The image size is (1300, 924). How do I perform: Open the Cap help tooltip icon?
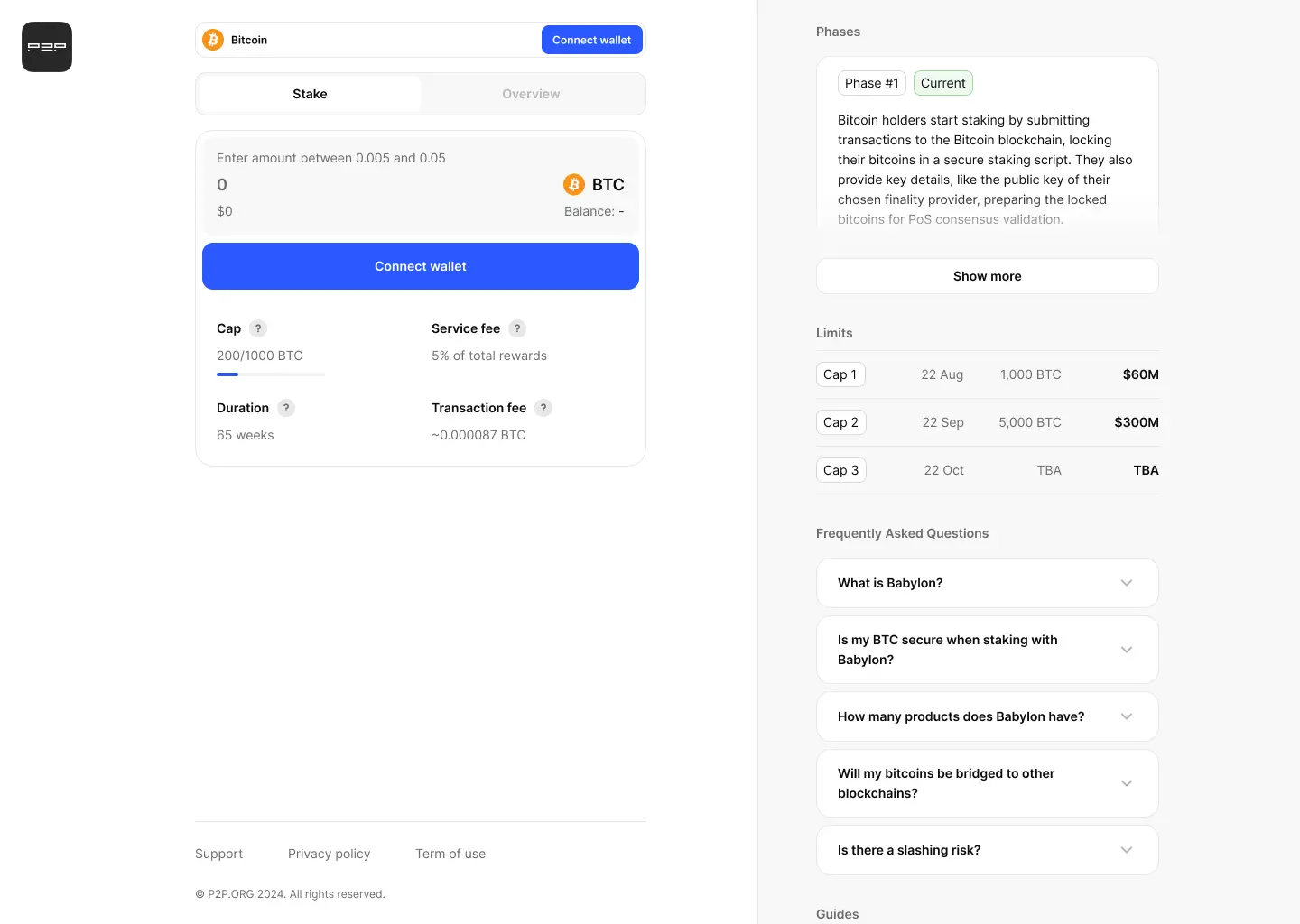point(258,328)
